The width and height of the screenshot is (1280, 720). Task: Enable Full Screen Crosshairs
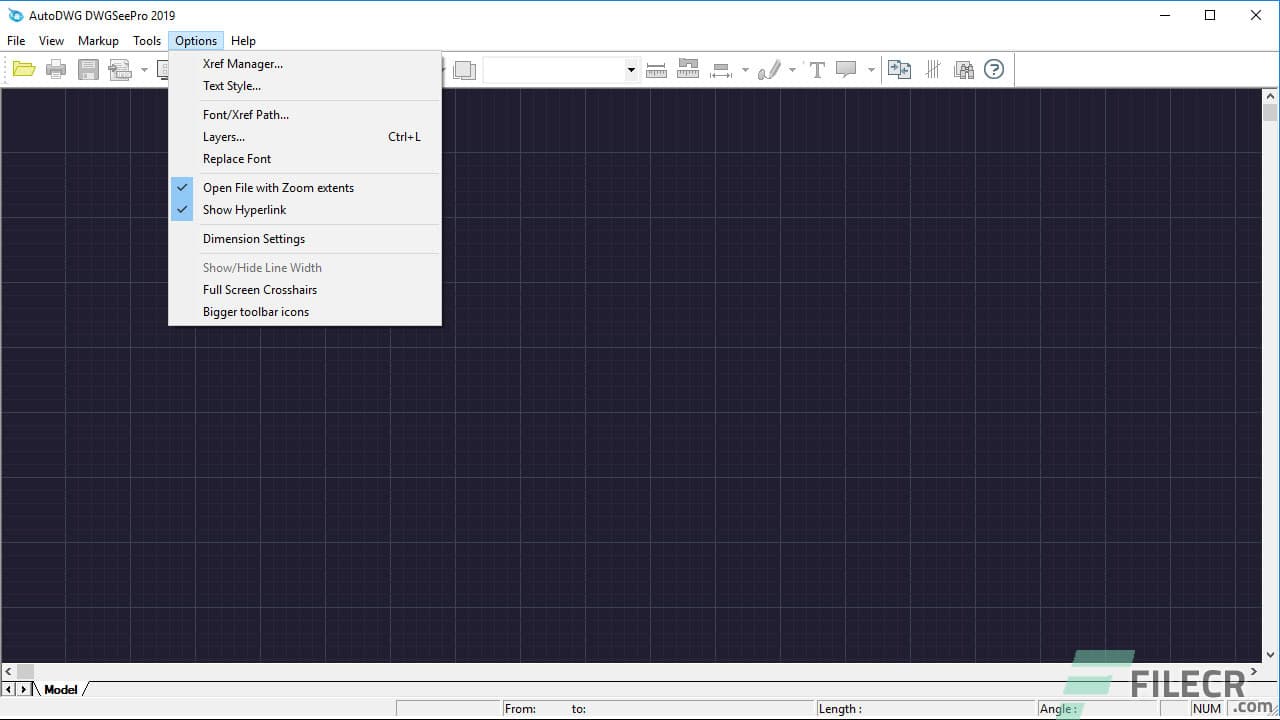pyautogui.click(x=260, y=290)
